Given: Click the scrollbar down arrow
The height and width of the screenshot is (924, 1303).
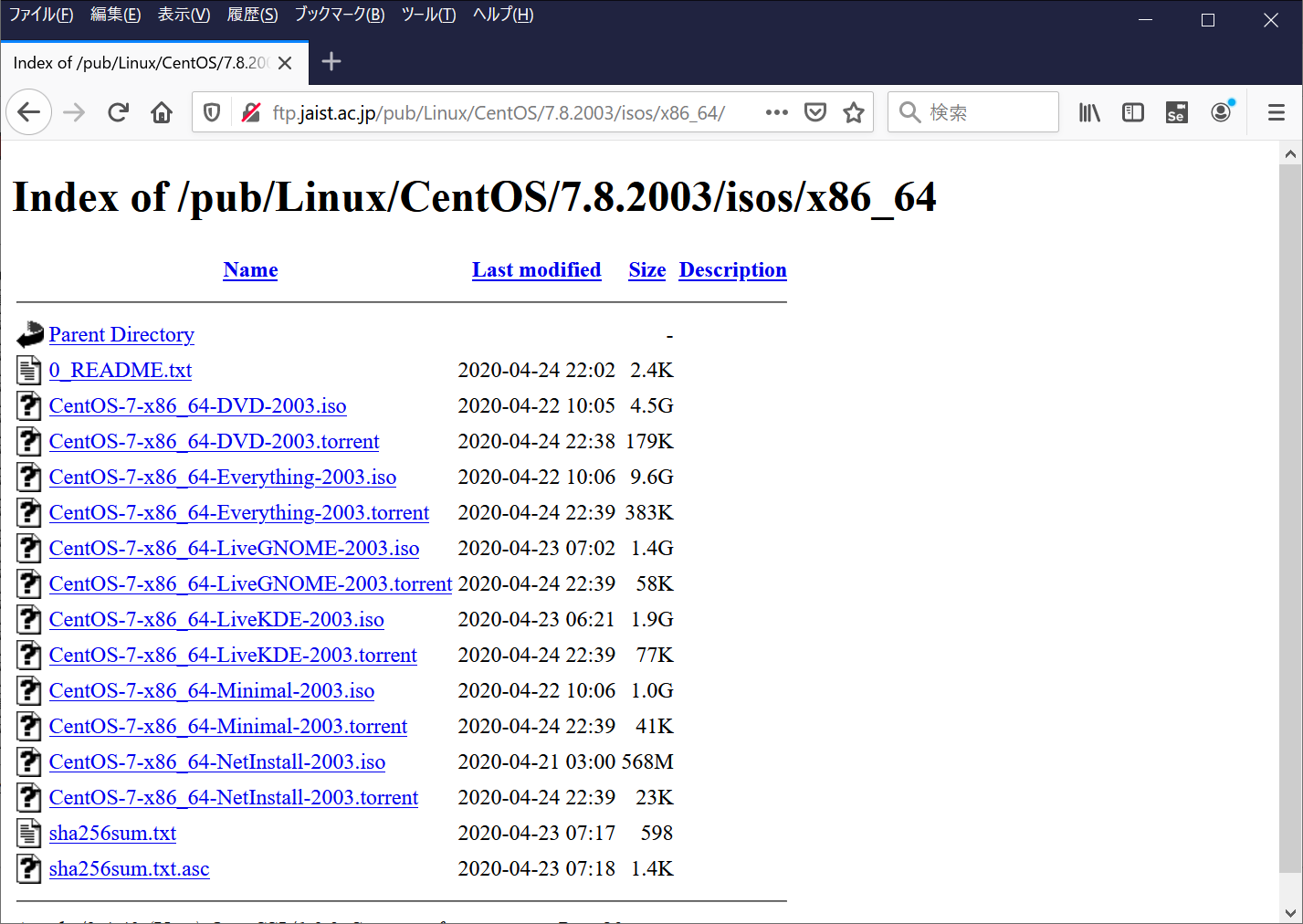Looking at the screenshot, I should point(1290,911).
